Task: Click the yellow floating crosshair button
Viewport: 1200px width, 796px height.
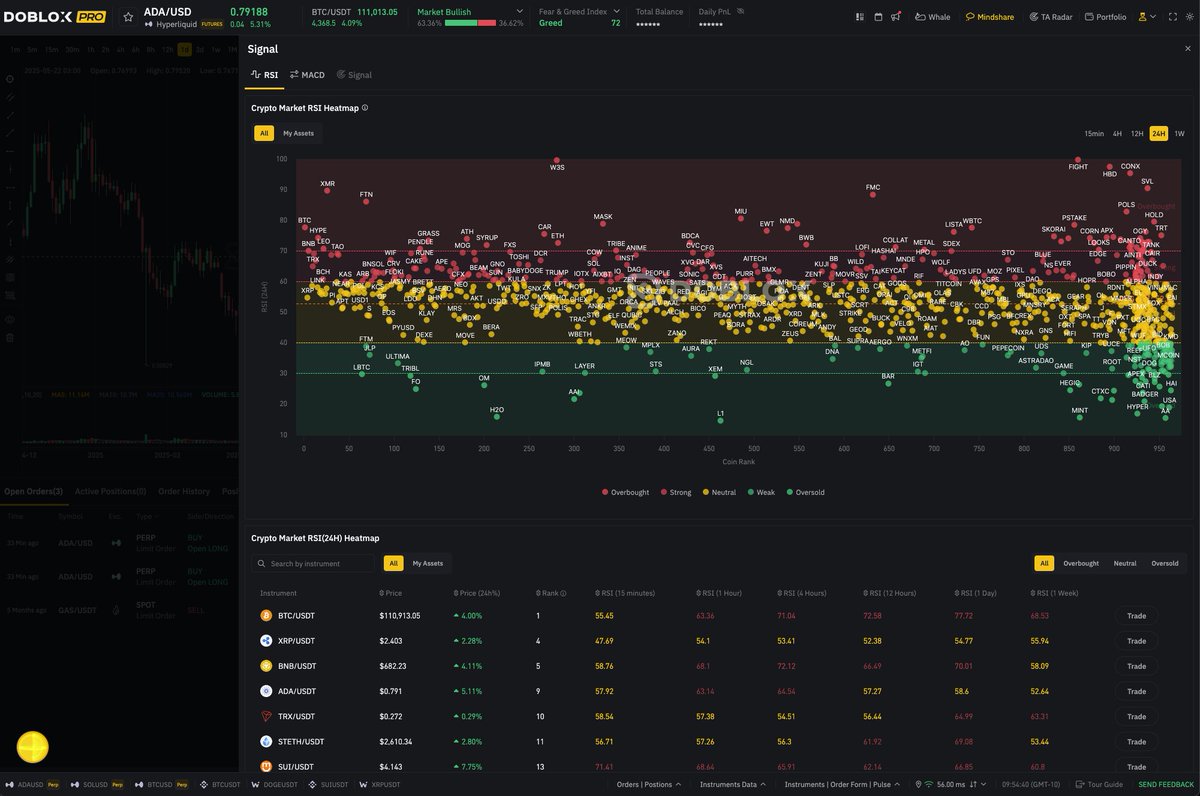Action: [x=33, y=747]
